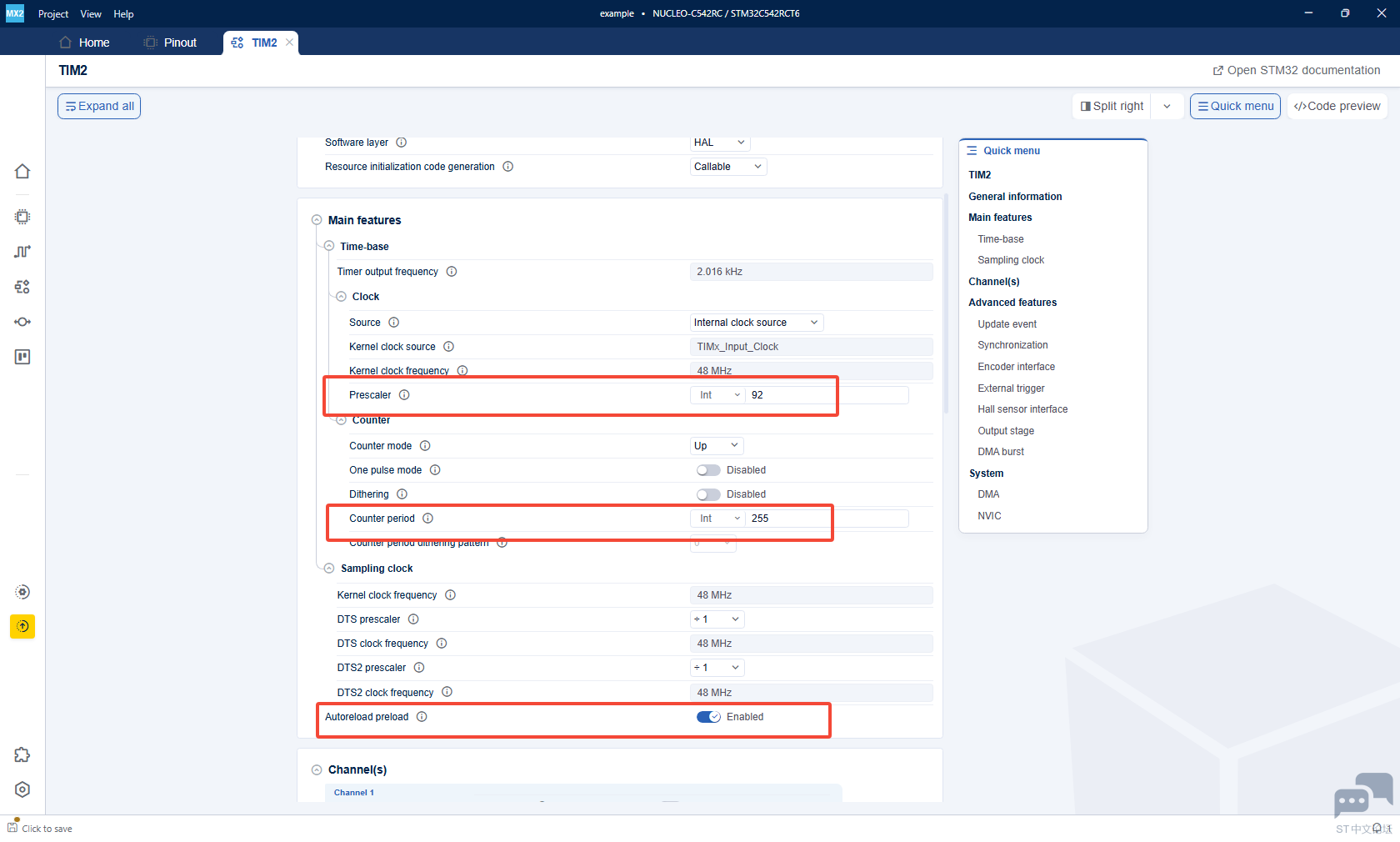This screenshot has width=1400, height=842.
Task: Click the Prescaler value field
Action: coord(827,395)
